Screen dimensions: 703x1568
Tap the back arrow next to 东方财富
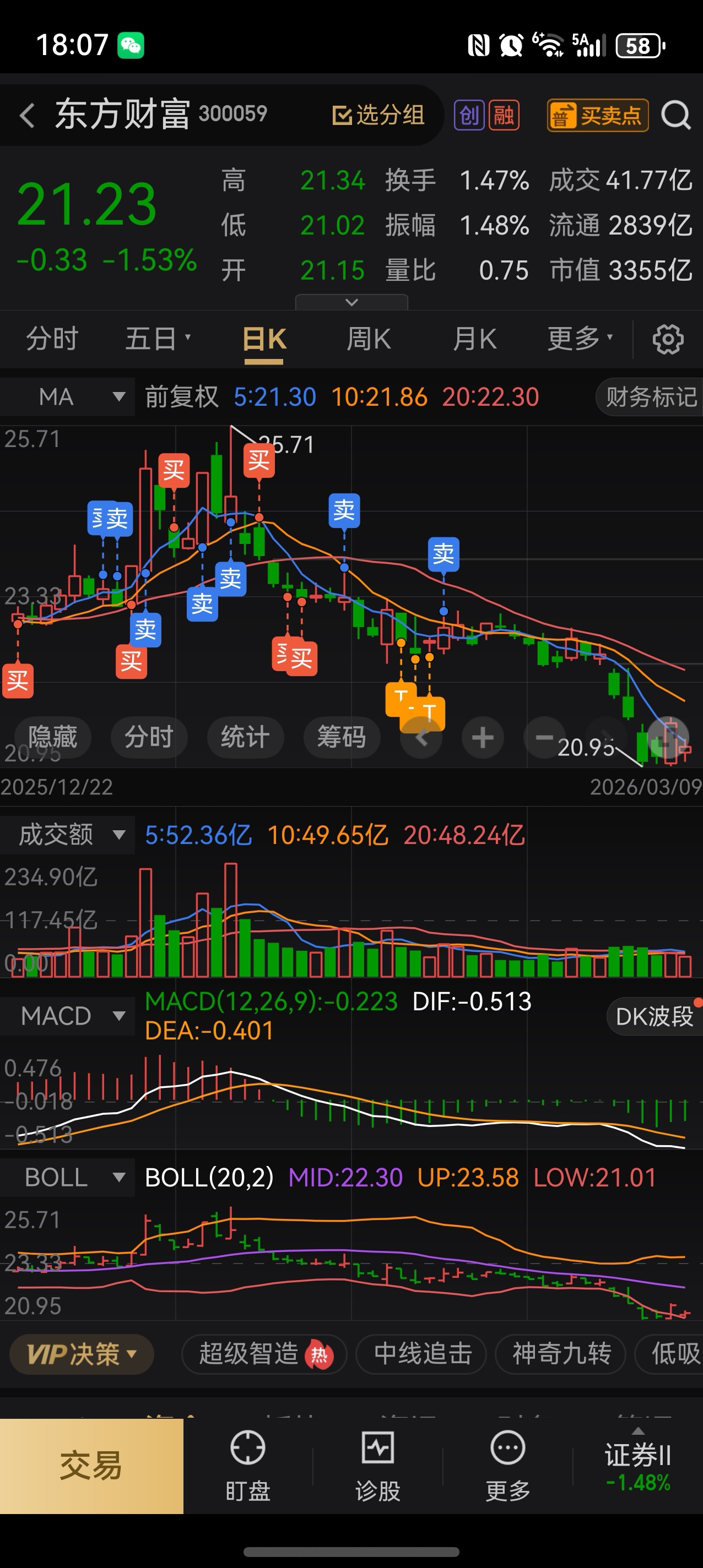coord(27,115)
